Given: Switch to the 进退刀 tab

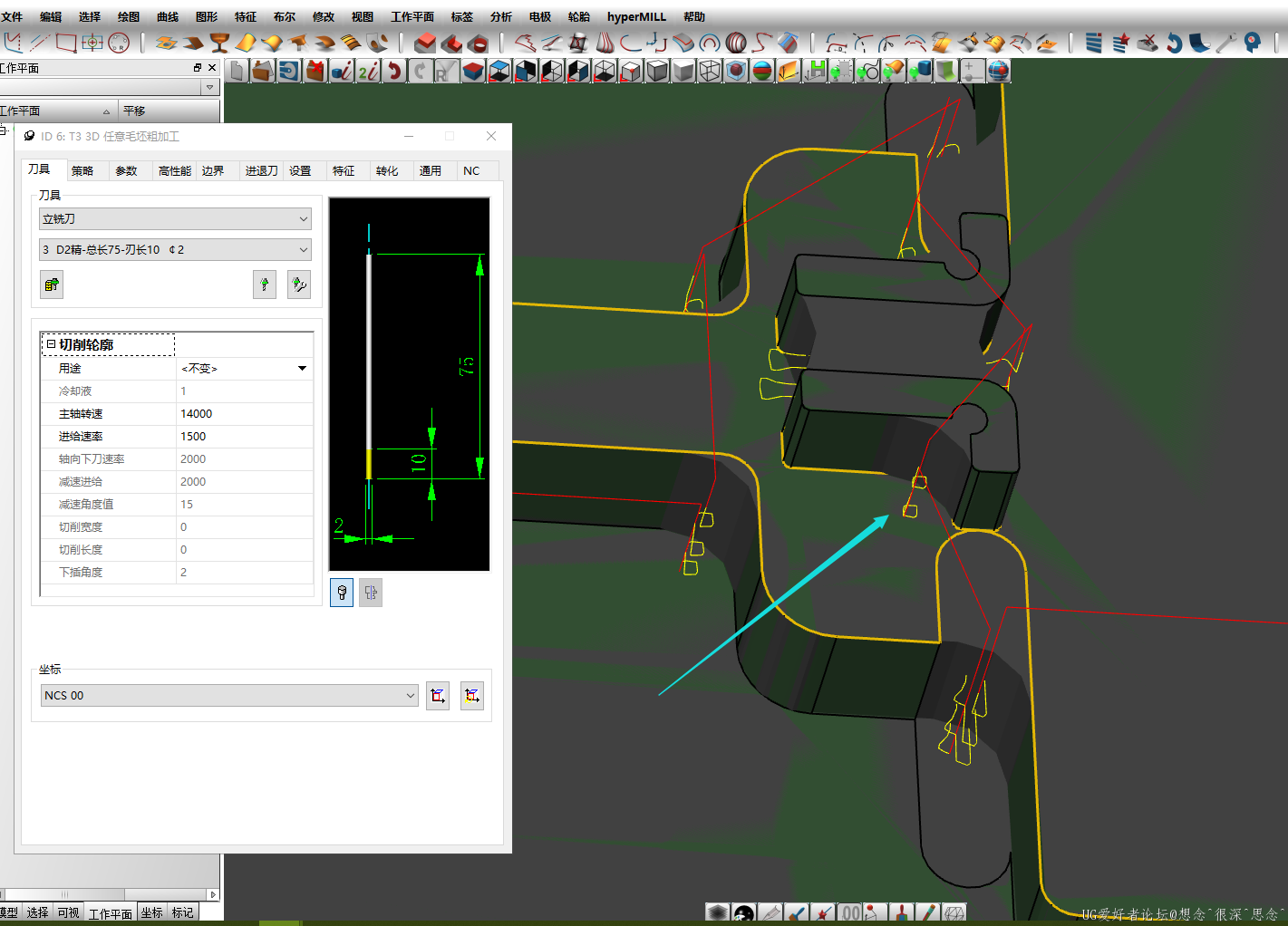Looking at the screenshot, I should click(261, 170).
